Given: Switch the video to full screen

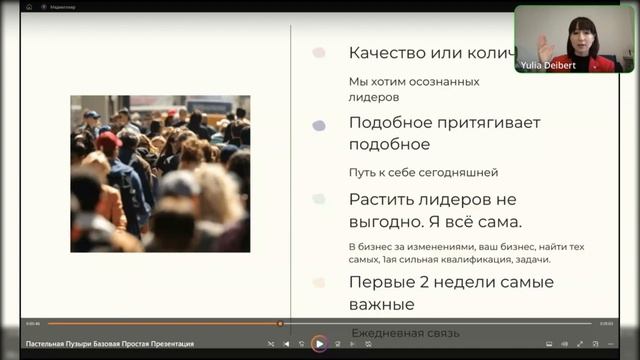Looking at the screenshot, I should pyautogui.click(x=580, y=344).
